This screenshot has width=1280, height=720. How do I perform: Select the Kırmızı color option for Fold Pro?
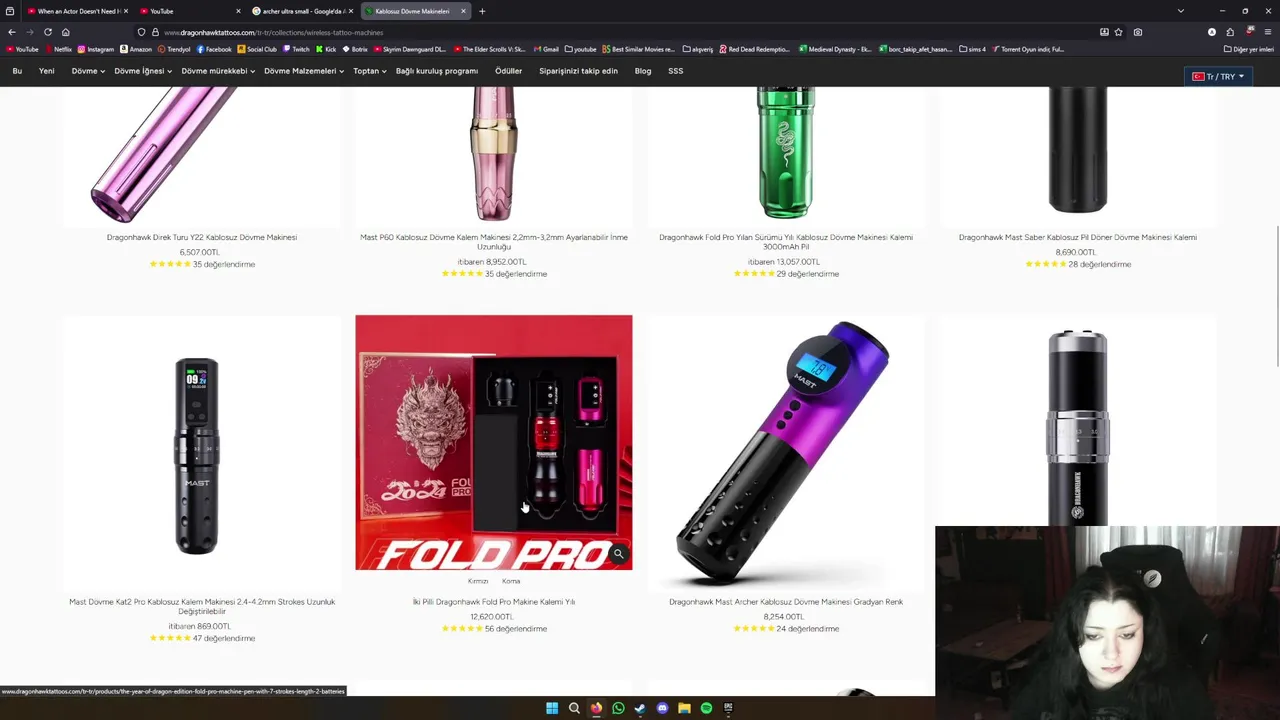(478, 581)
